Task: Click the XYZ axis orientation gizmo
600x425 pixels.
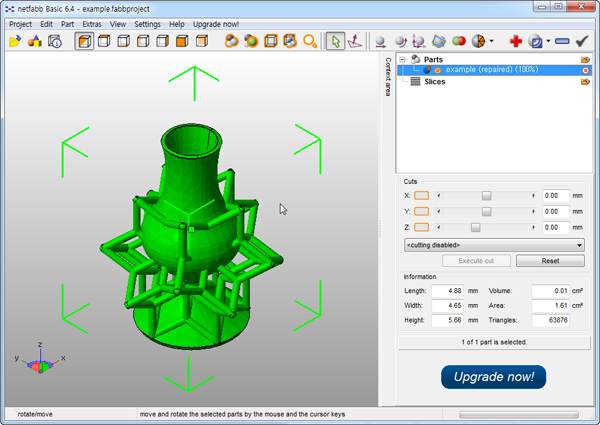Action: pos(40,359)
